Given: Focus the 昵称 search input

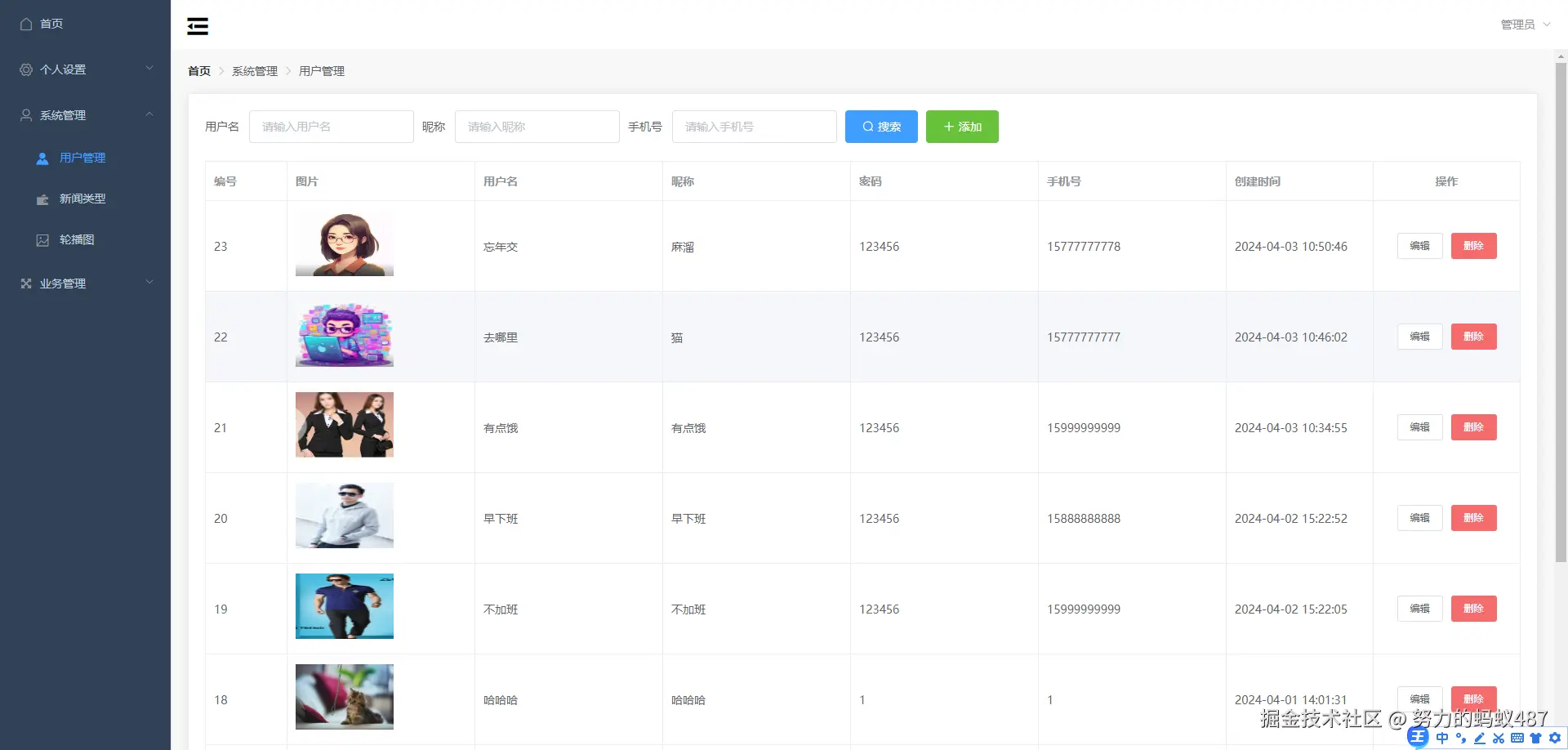Looking at the screenshot, I should coord(537,127).
